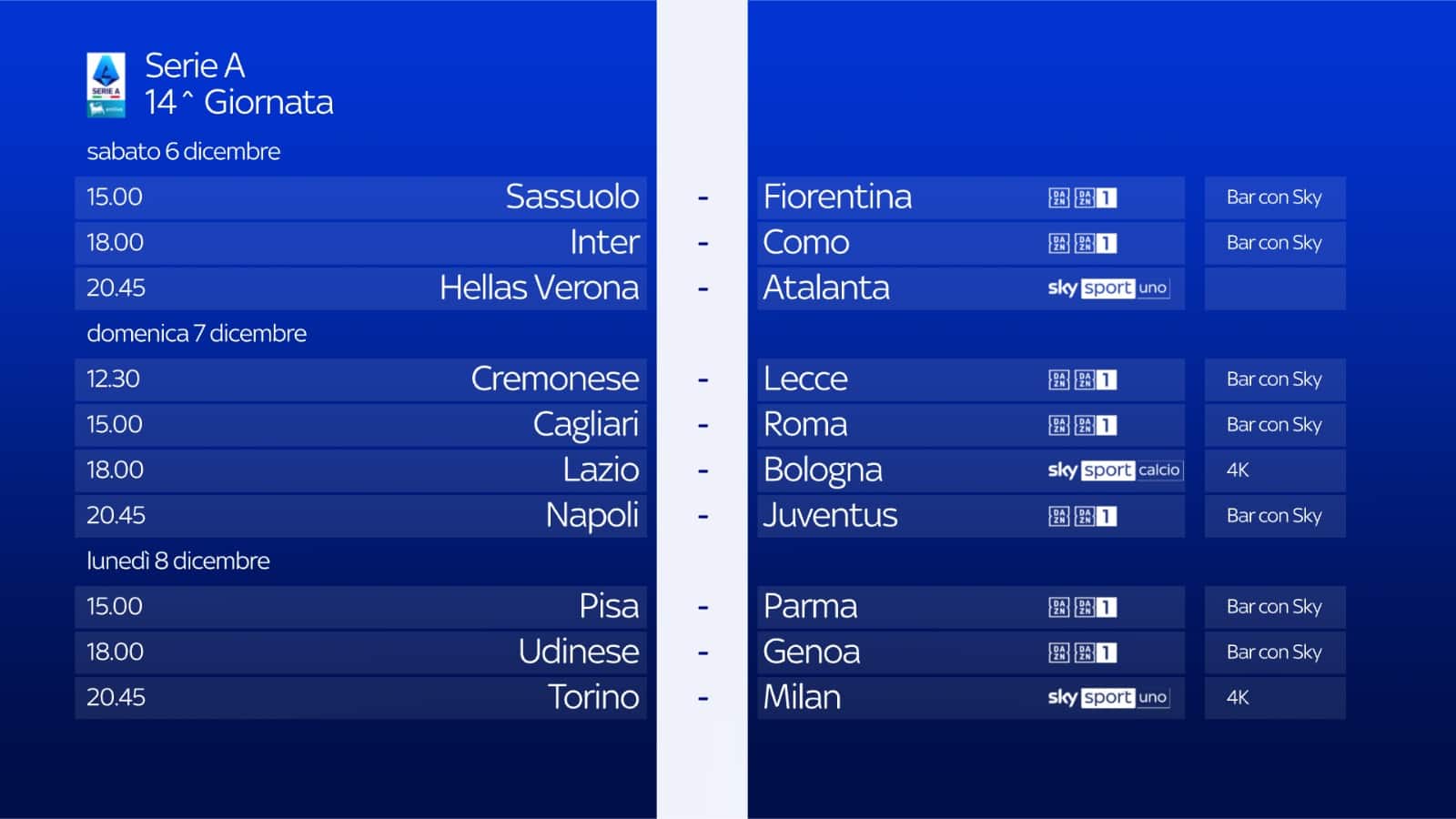Click the DAZN 1 logo beside Lecce
1456x819 pixels.
[1082, 379]
